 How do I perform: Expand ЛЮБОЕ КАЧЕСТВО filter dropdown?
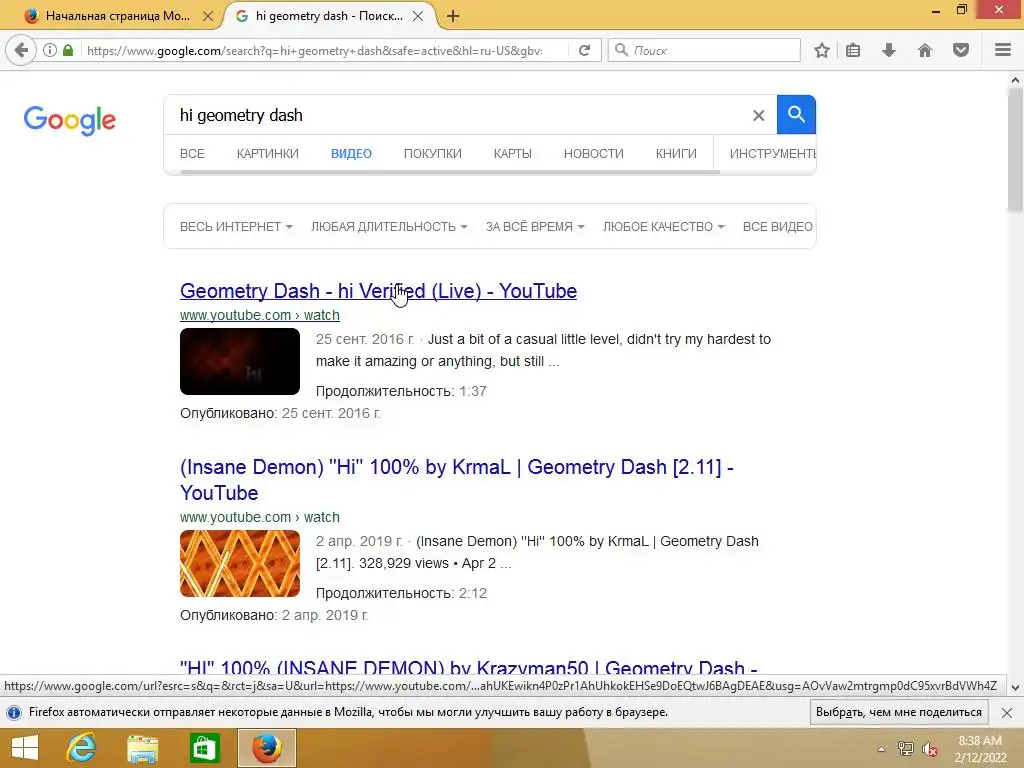664,227
